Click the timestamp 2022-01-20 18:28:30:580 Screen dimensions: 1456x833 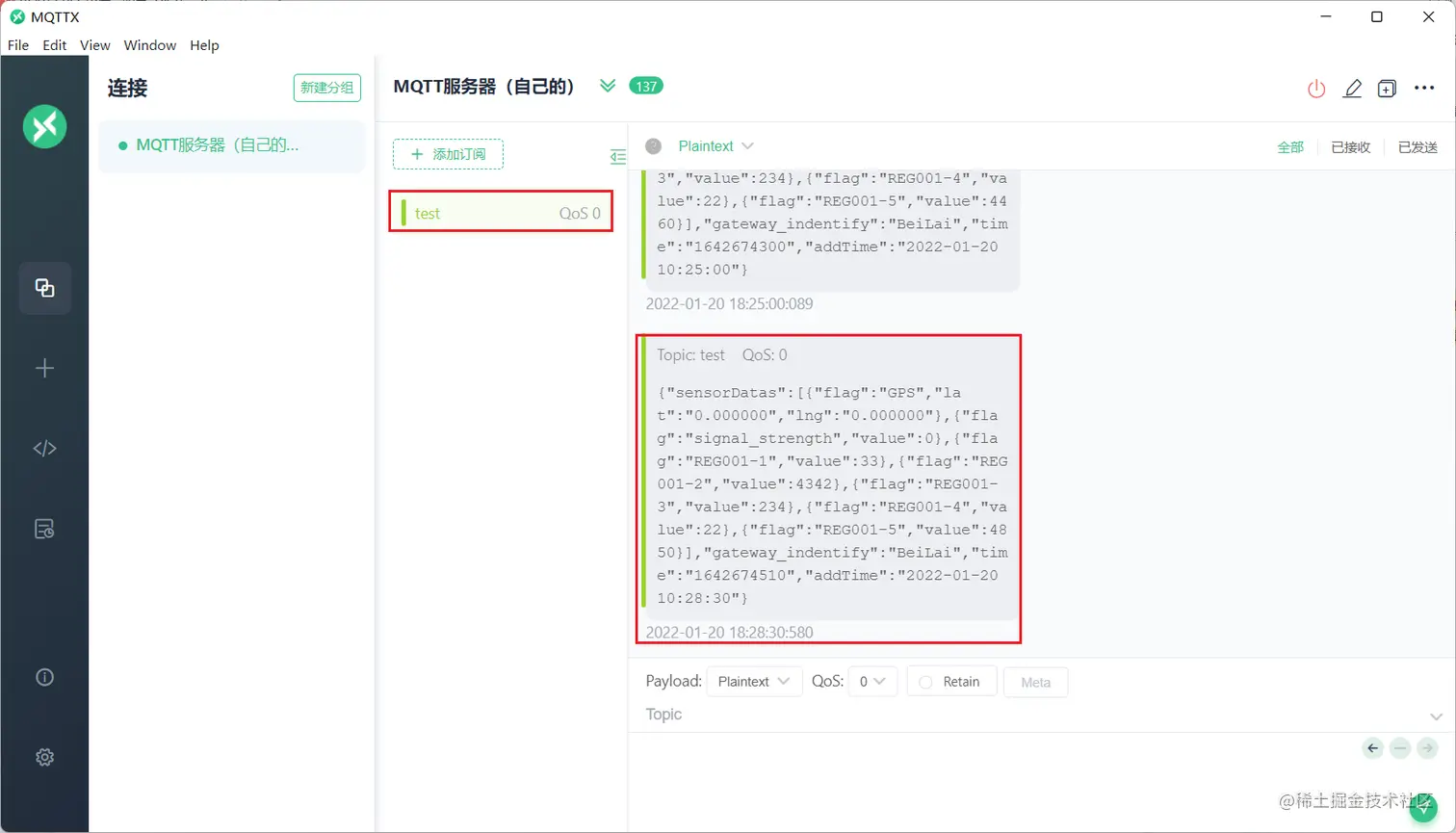[729, 633]
